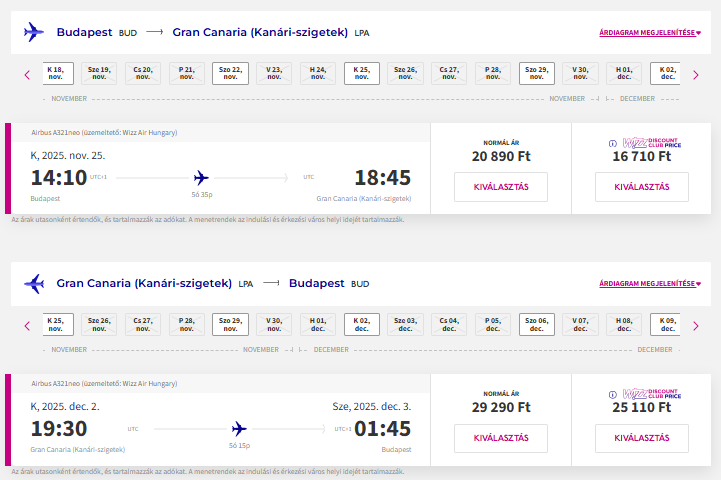
Task: Go to previous outbound dates with left arrow
Action: click(27, 75)
